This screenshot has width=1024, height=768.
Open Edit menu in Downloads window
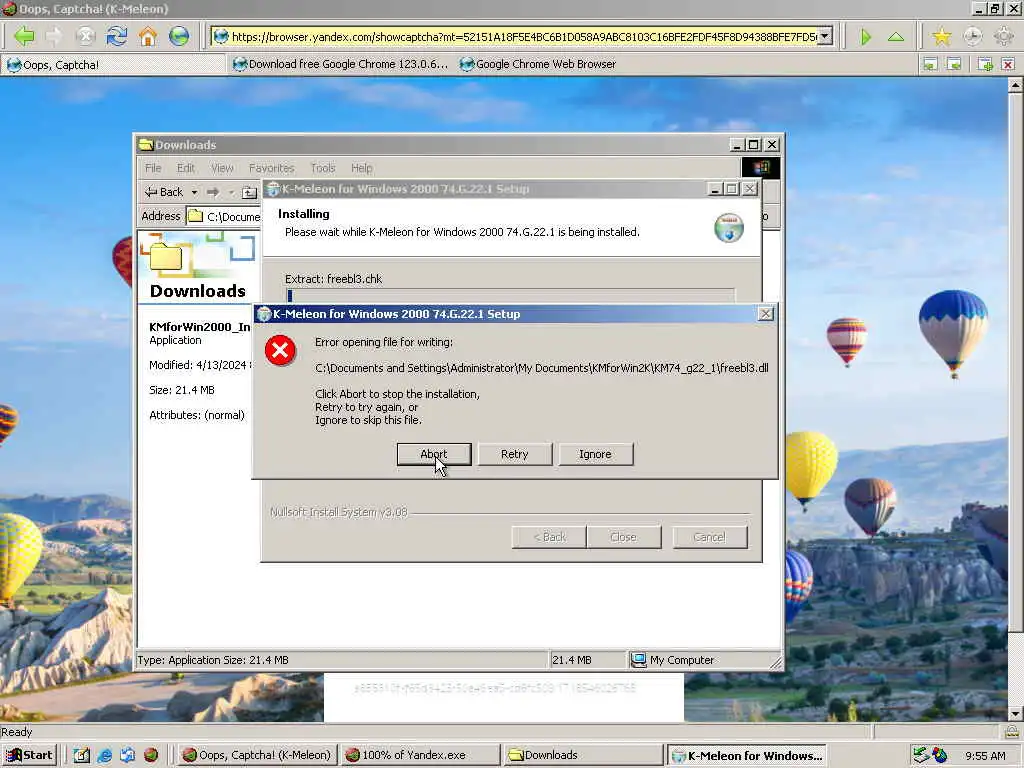(186, 168)
